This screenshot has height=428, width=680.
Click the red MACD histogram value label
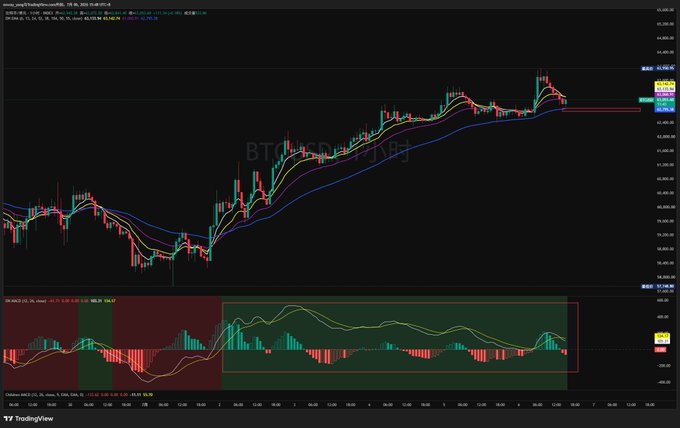(x=660, y=350)
